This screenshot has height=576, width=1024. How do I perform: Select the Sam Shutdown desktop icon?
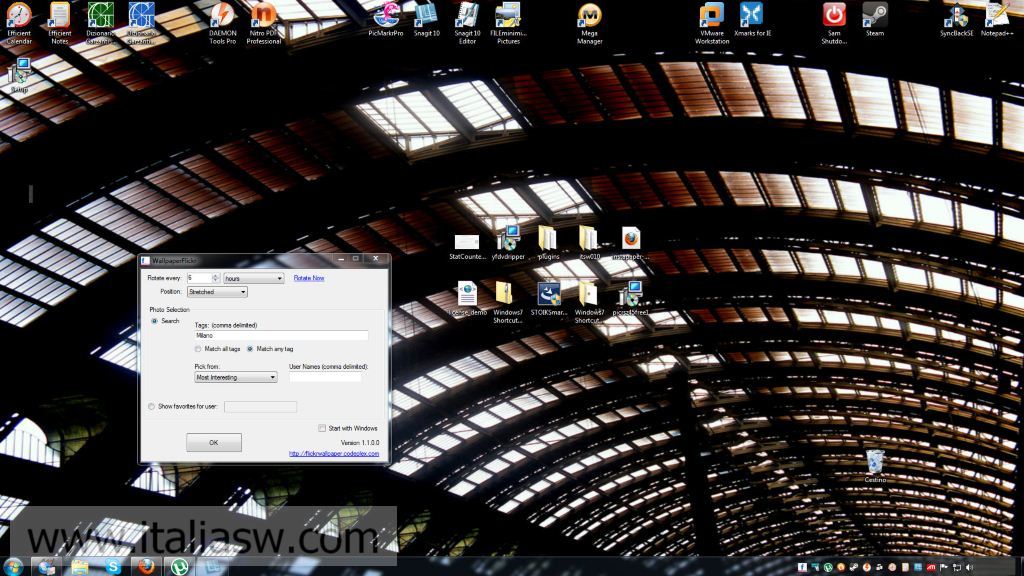tap(834, 23)
